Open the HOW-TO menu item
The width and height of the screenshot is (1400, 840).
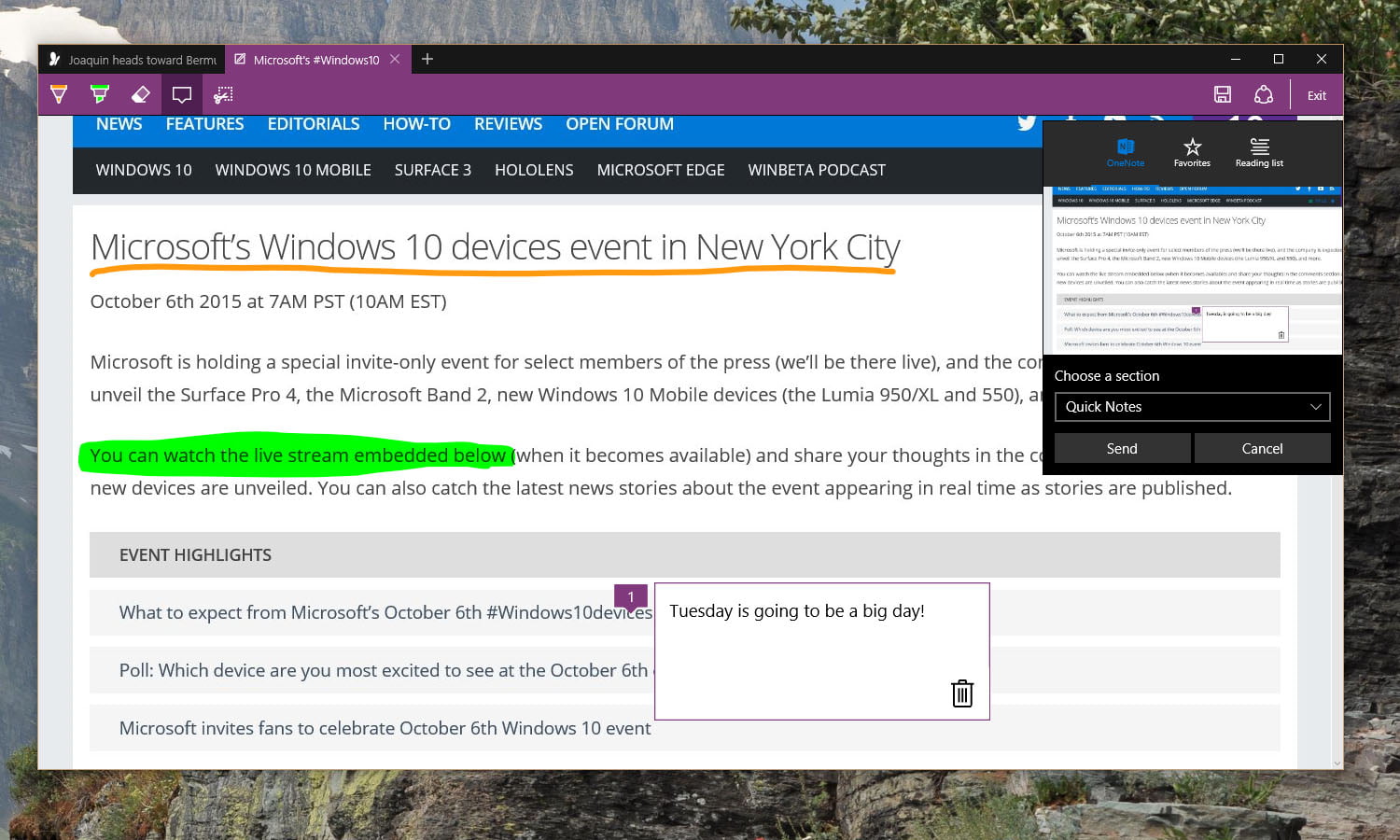point(416,124)
